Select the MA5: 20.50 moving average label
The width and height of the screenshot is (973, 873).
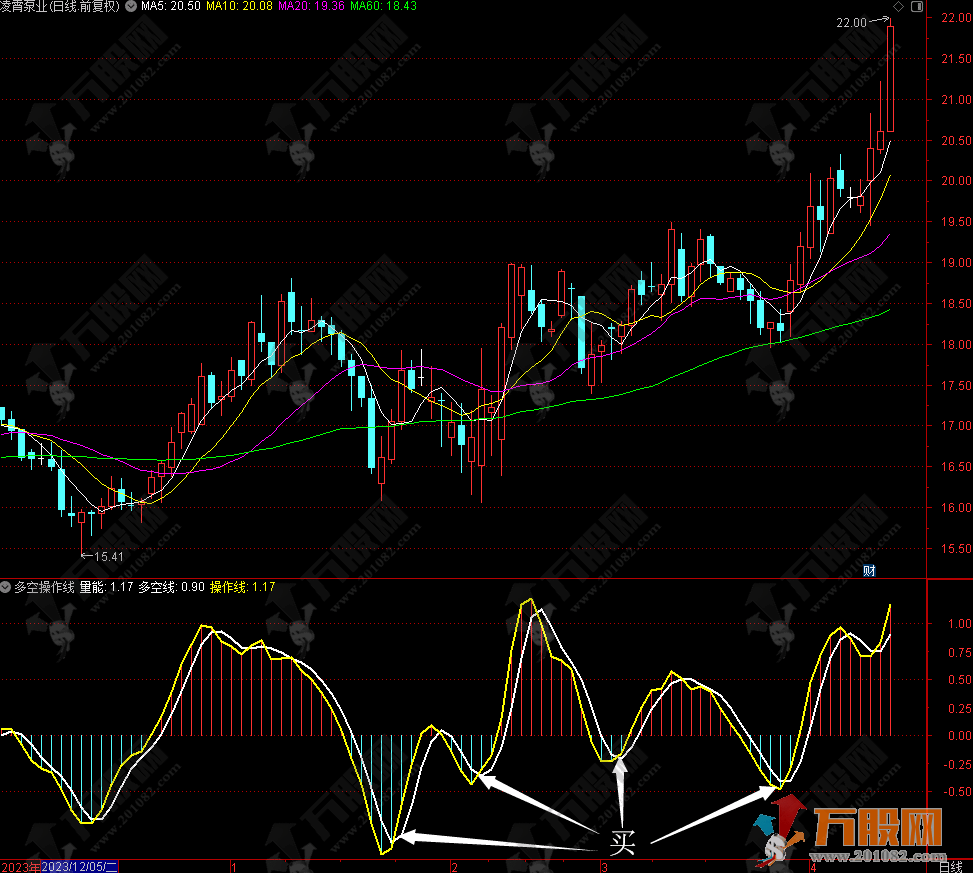[171, 6]
